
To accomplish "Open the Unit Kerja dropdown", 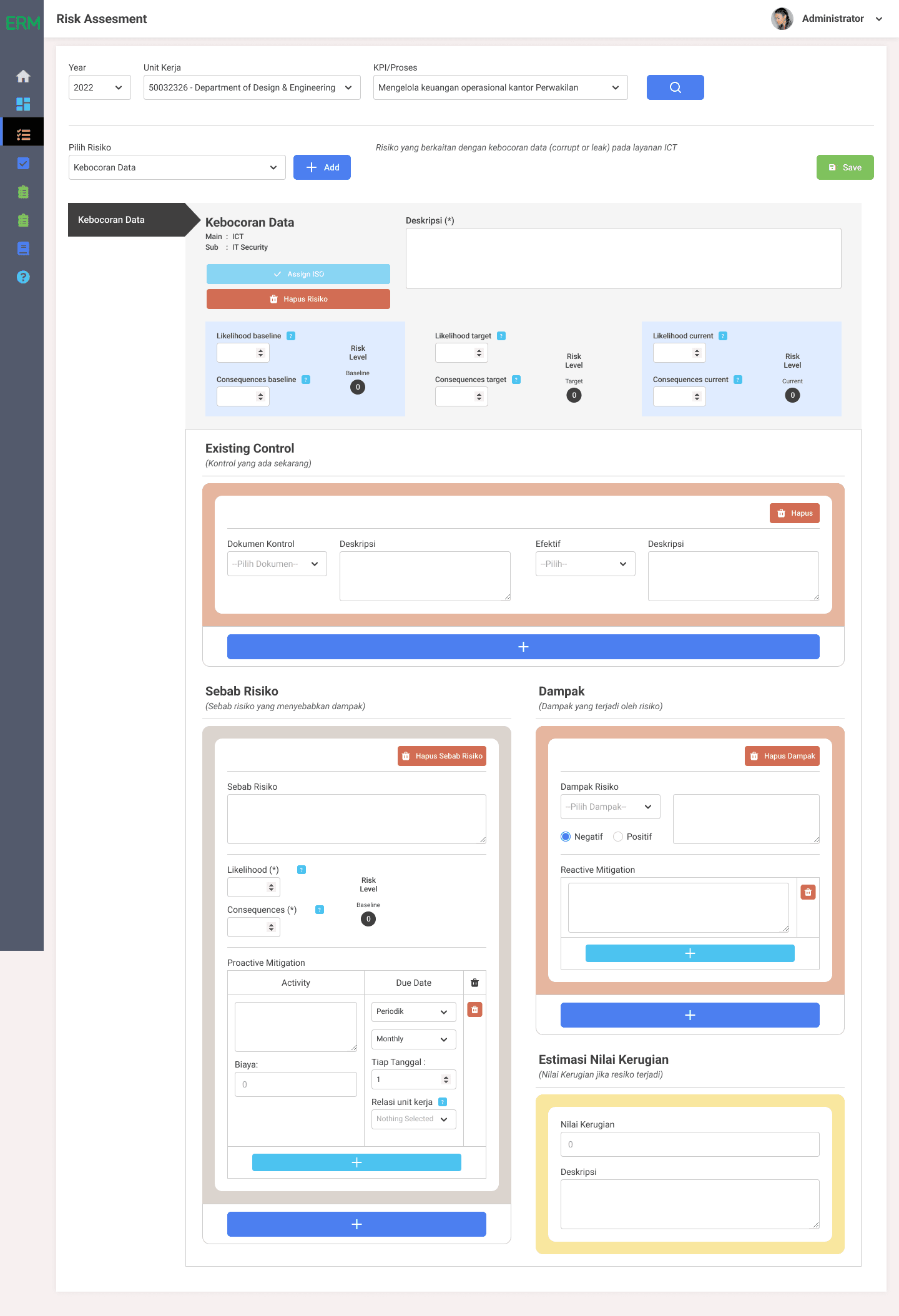I will 252,87.
